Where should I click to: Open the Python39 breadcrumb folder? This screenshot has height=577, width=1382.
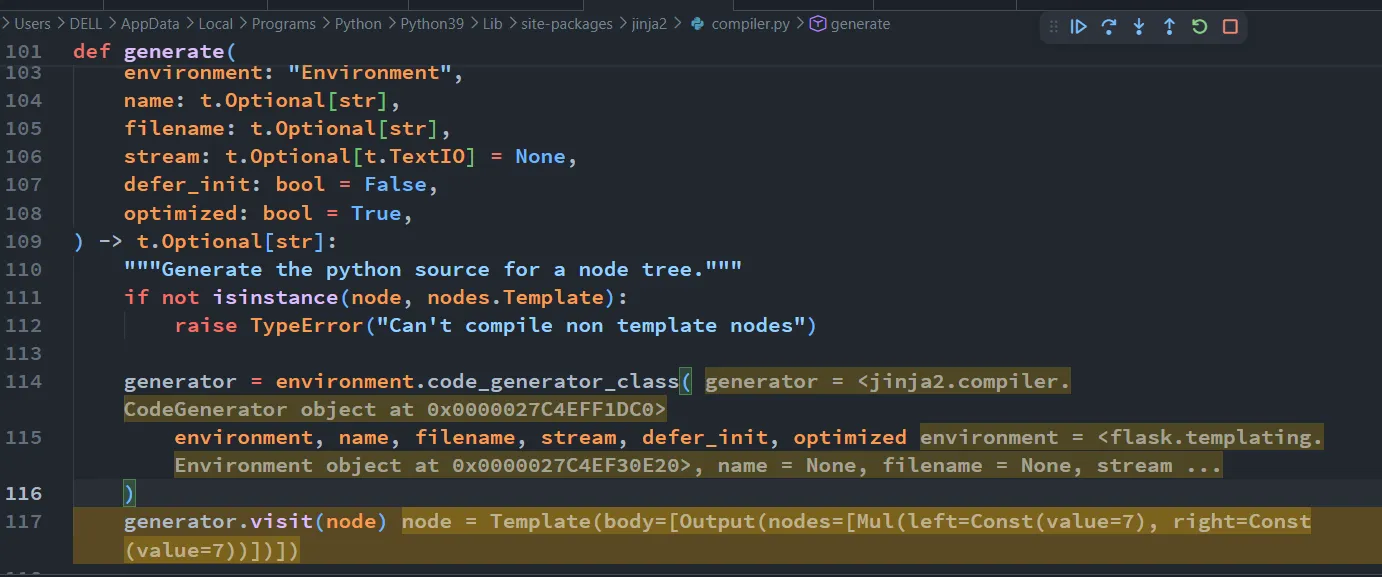pos(432,24)
